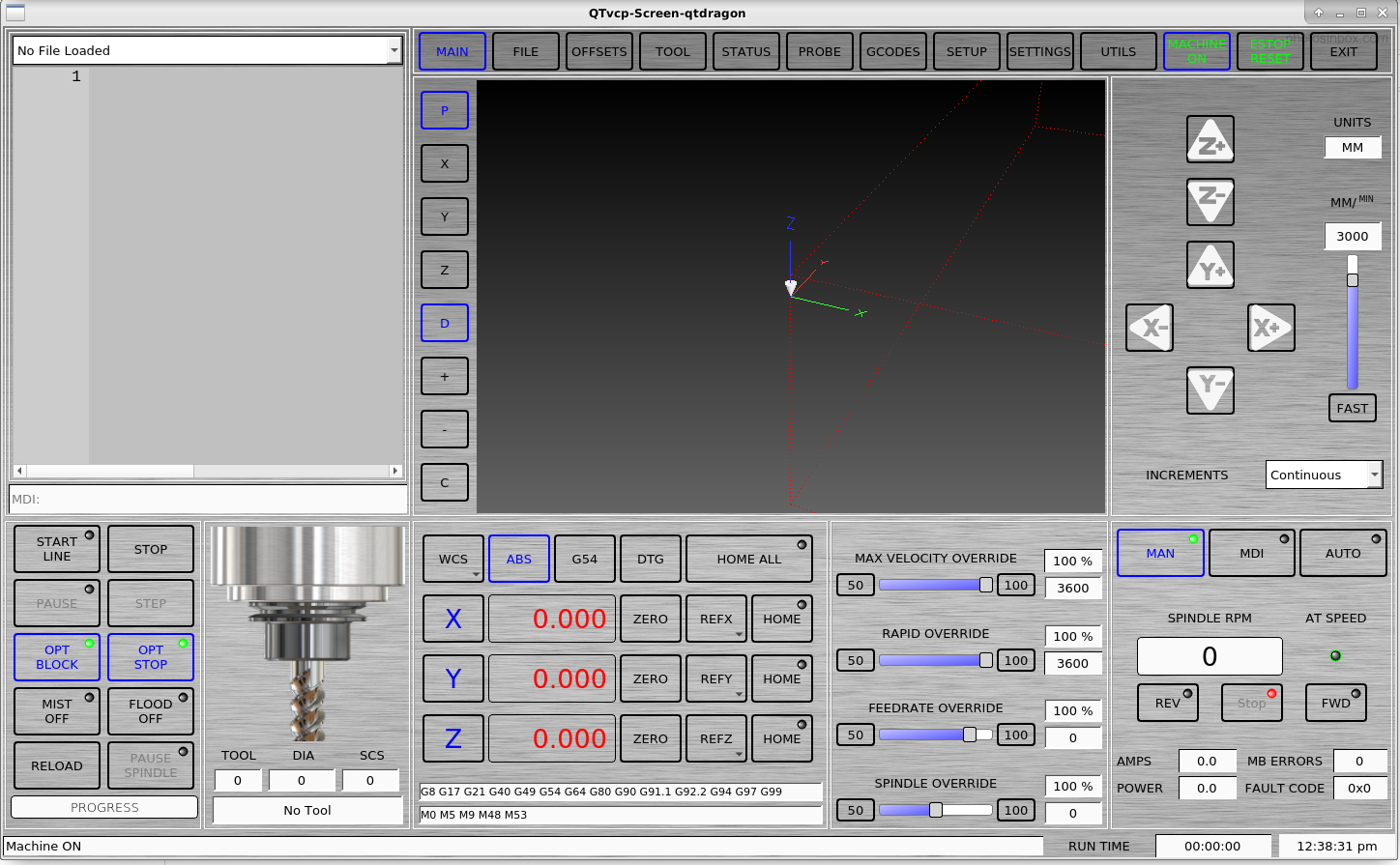Open the loaded file dropdown
The height and width of the screenshot is (865, 1400).
[394, 50]
